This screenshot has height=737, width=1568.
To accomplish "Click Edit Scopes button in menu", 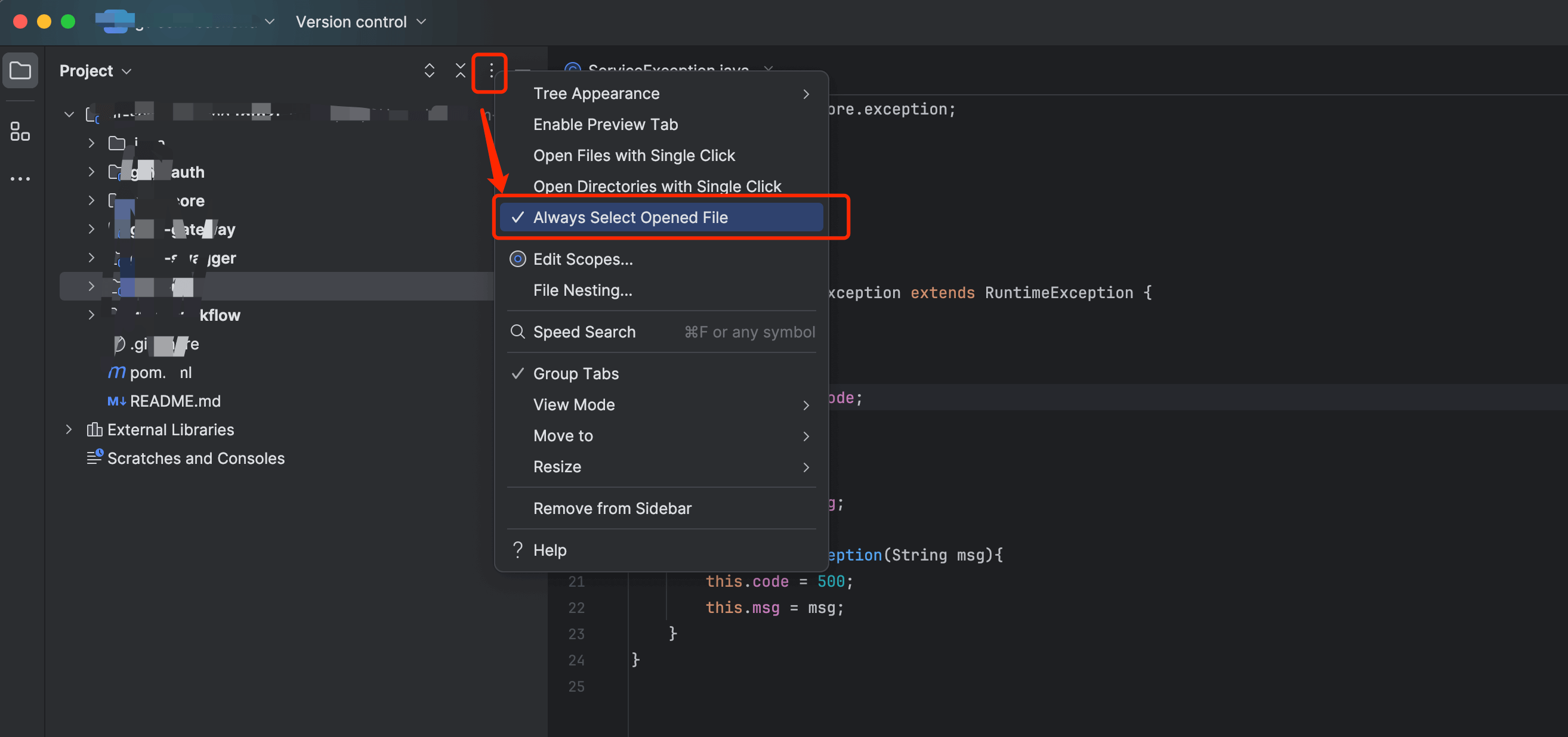I will pyautogui.click(x=583, y=258).
